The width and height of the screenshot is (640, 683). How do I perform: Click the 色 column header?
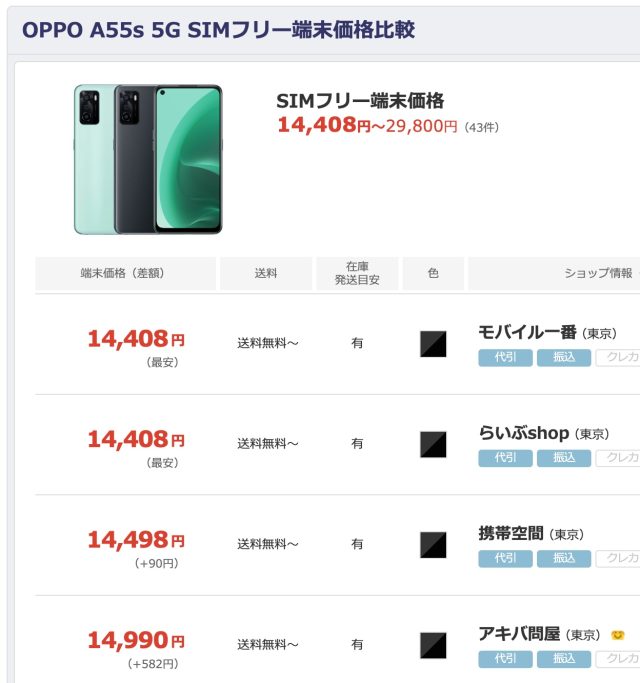click(x=433, y=273)
